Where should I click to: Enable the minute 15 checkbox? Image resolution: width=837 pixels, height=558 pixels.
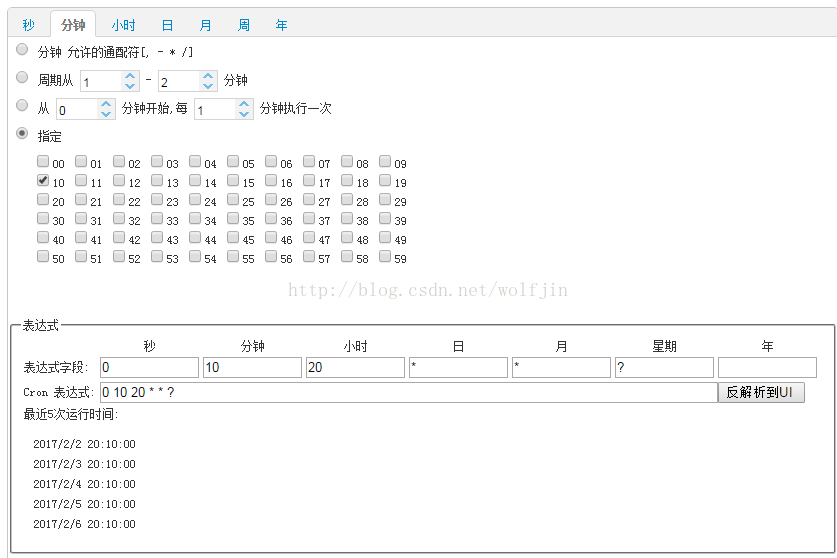tap(233, 180)
